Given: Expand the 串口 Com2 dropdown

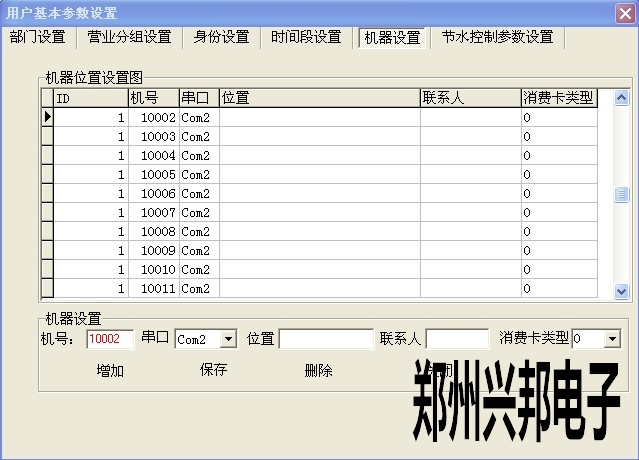Looking at the screenshot, I should tap(229, 339).
